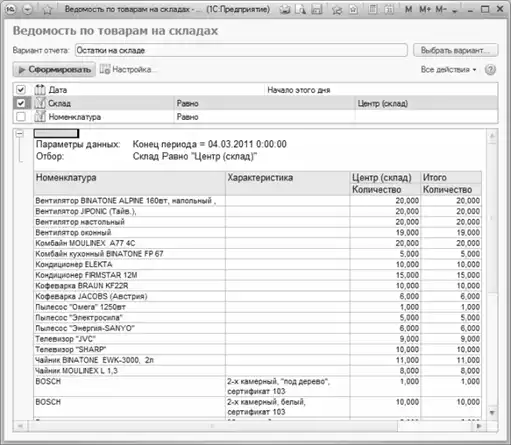This screenshot has width=511, height=445.
Task: Enable the Номенклатура filter checkbox
Action: (x=21, y=117)
